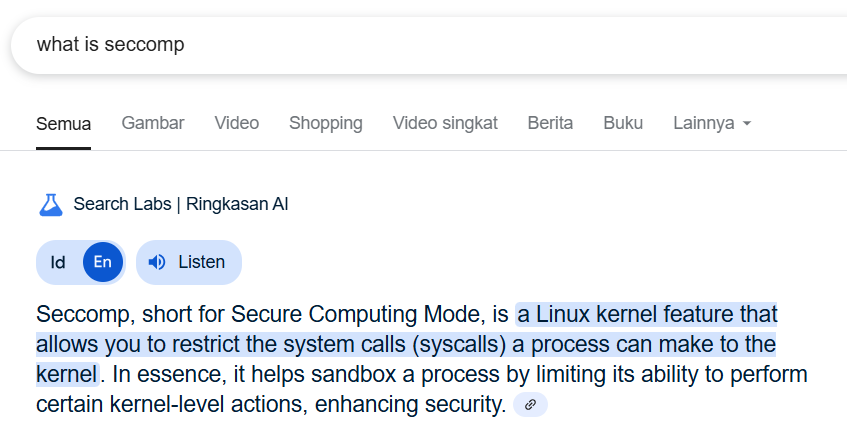Go to the Shopping tab
The image size is (847, 437).
click(x=325, y=123)
